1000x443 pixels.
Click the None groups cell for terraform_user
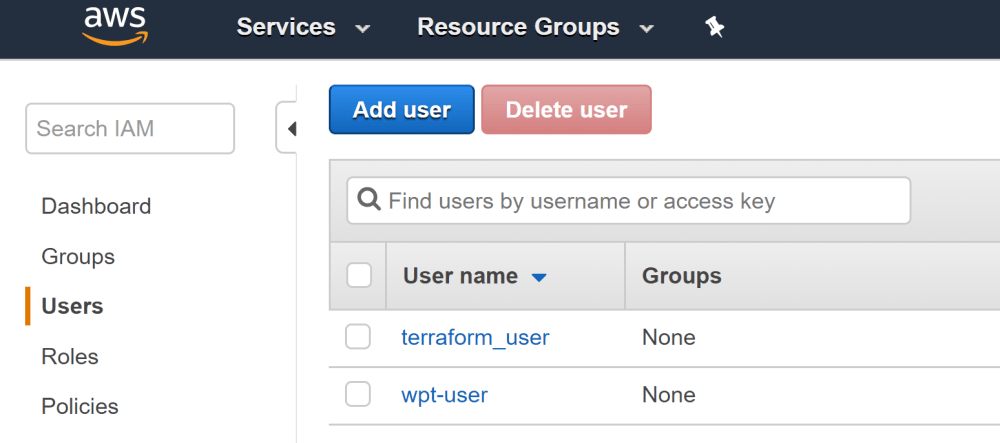(668, 337)
